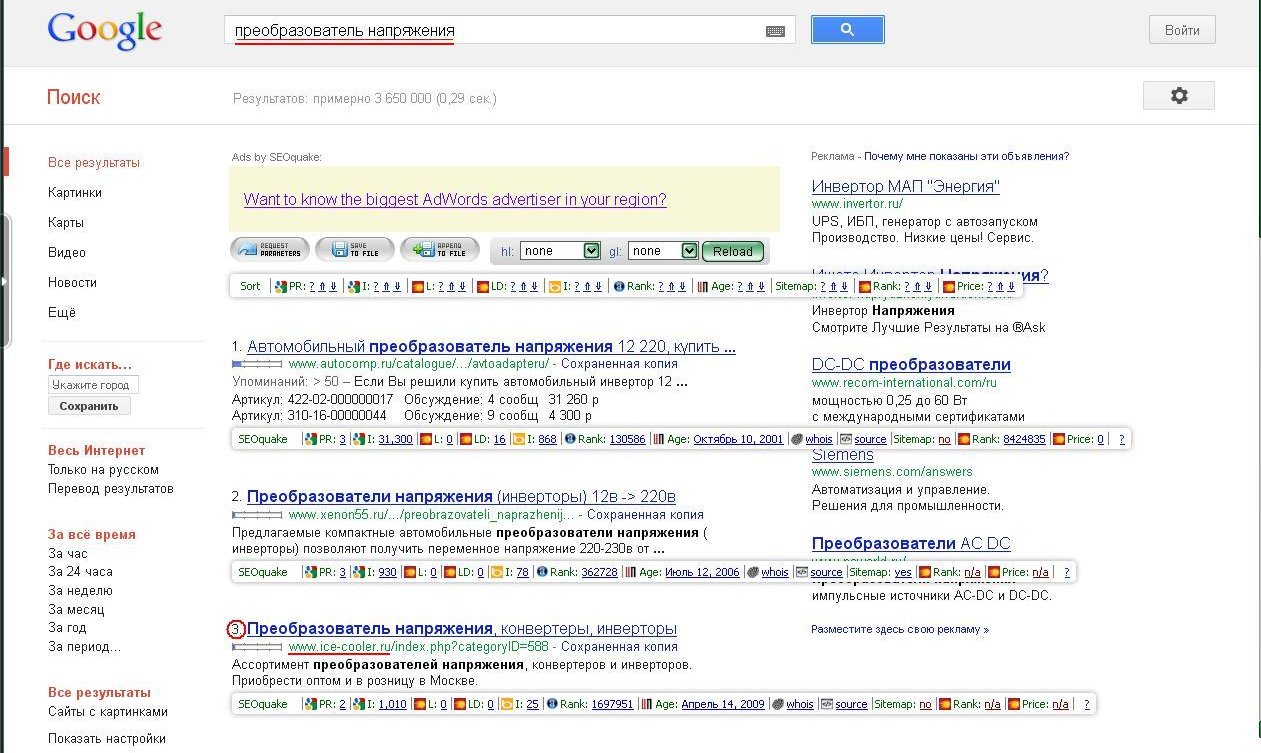Screen dimensions: 1261x753
Task: Open result Преобразователи напряжения (инверторы) 12в
Action: point(461,497)
